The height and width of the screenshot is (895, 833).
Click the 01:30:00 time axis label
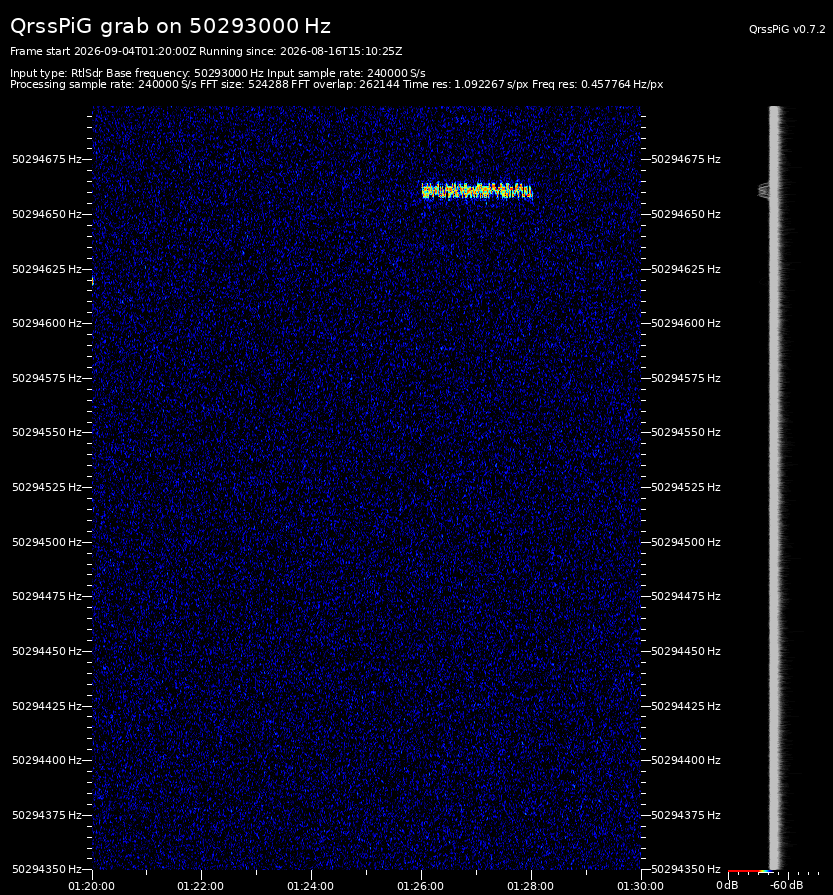pyautogui.click(x=640, y=886)
